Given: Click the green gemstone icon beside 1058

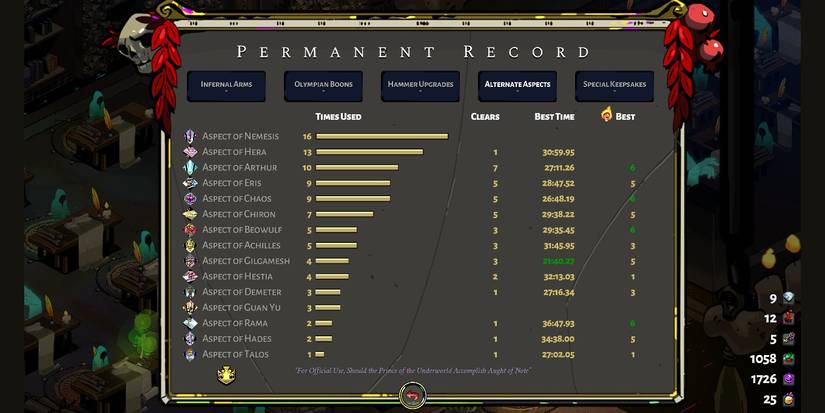Looking at the screenshot, I should [x=788, y=359].
